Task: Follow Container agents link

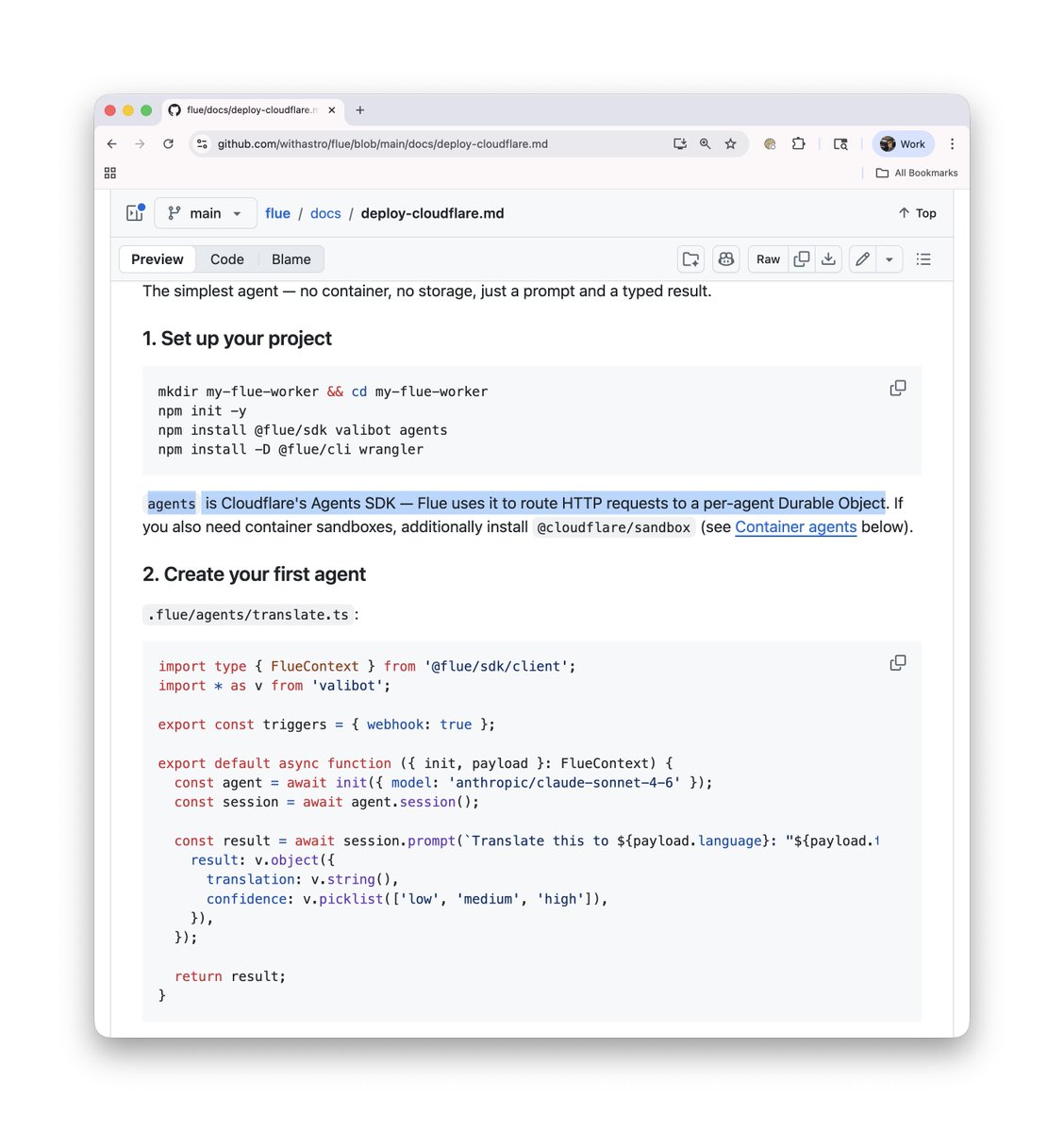Action: (796, 527)
